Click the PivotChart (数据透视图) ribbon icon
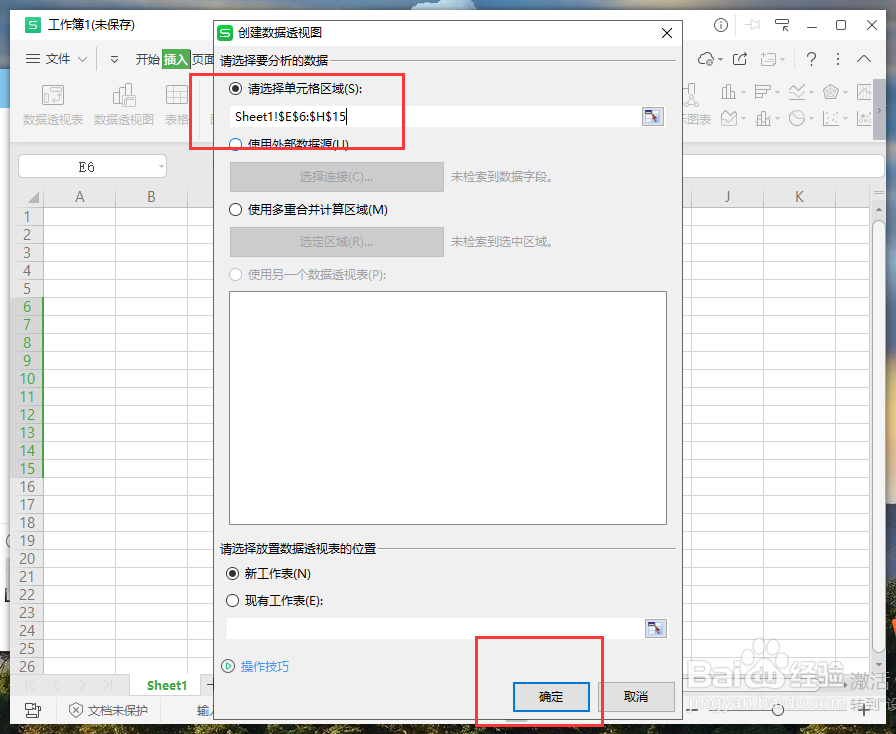Screen dimensions: 896x734 click(124, 95)
